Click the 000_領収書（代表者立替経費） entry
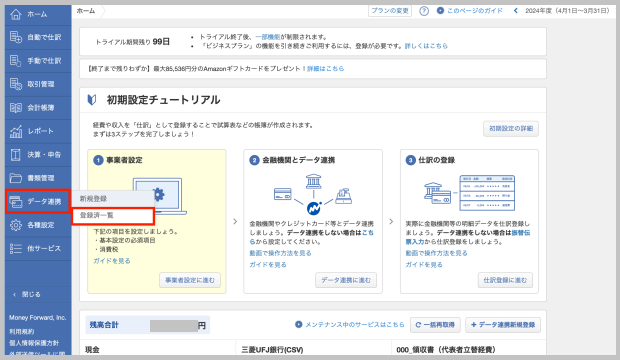The height and width of the screenshot is (360, 620). 446,350
